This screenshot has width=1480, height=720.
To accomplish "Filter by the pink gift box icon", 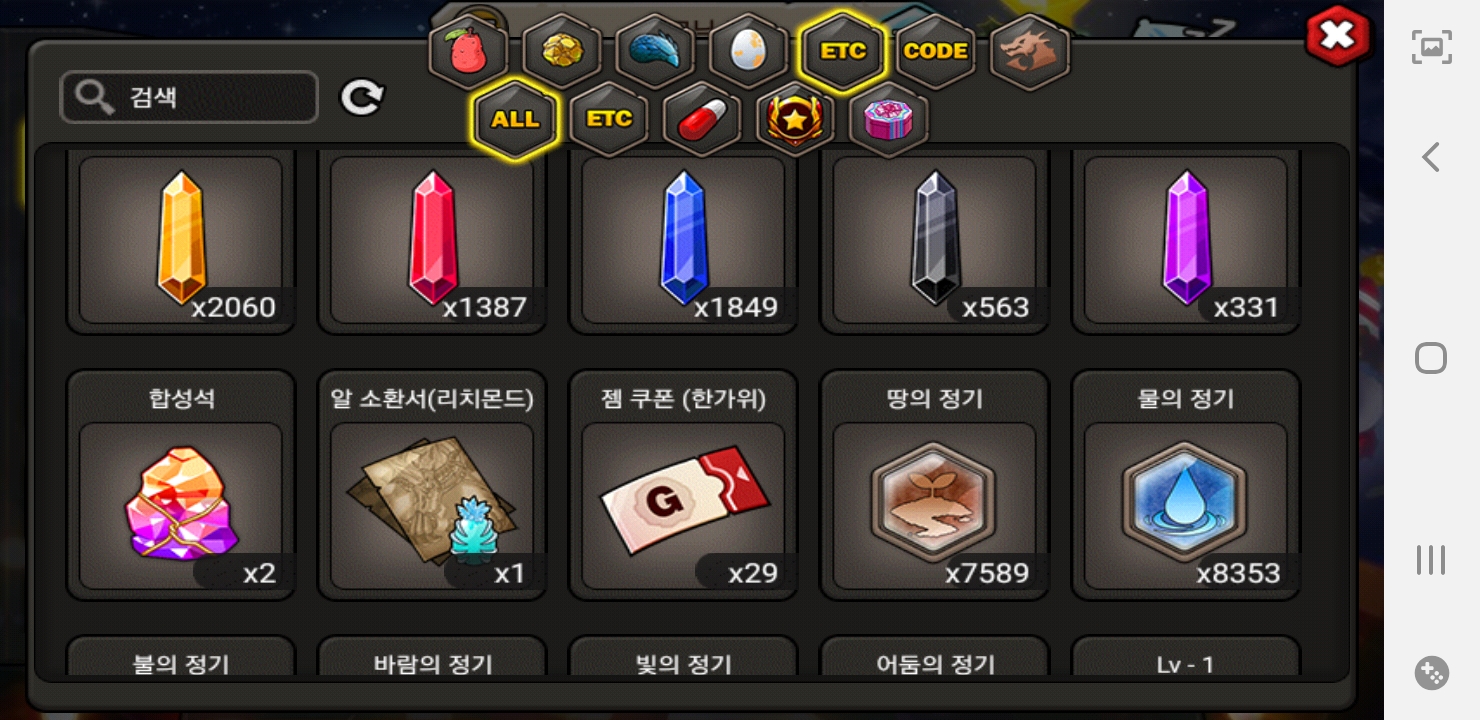I will (x=889, y=119).
